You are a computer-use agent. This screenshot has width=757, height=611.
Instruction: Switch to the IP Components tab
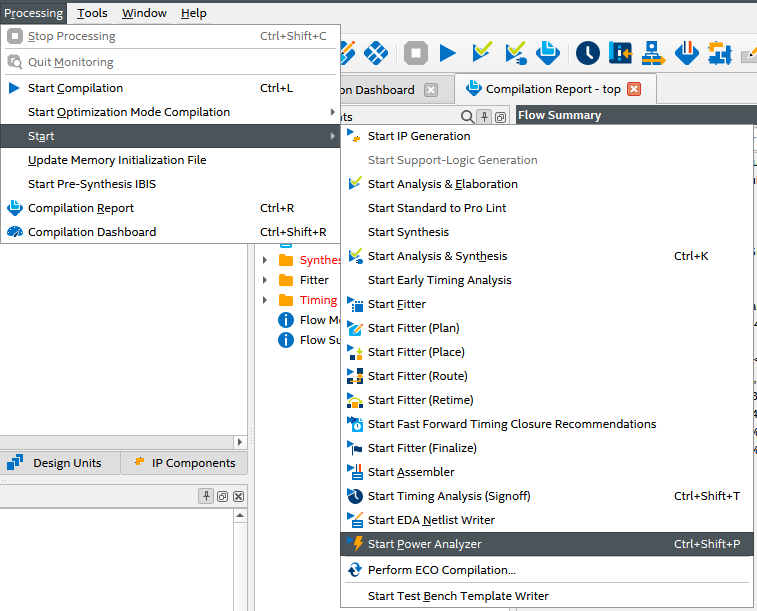coord(184,463)
